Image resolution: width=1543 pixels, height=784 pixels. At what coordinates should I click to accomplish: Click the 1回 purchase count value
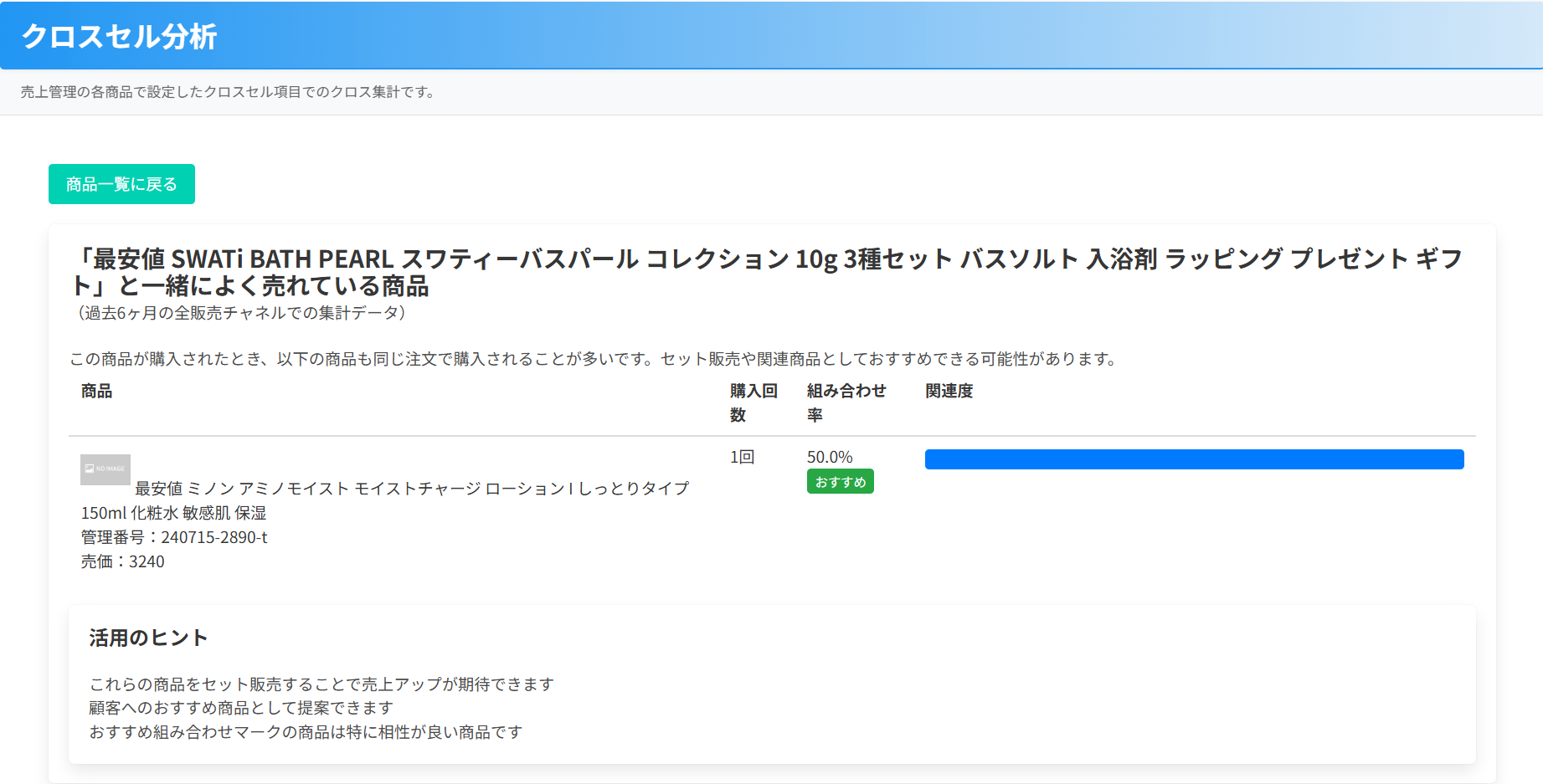point(742,457)
